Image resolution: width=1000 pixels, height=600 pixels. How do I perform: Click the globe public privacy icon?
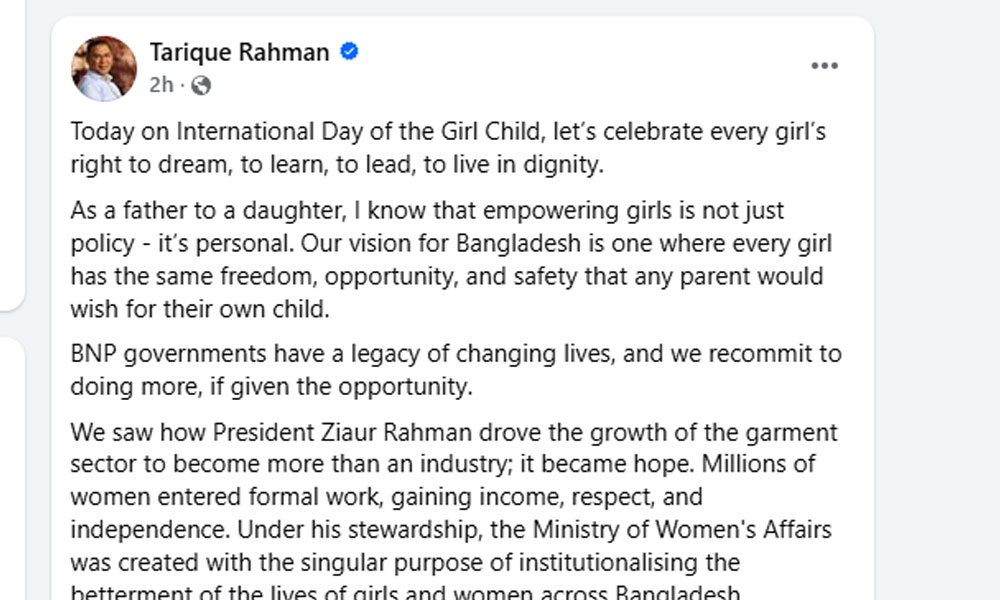201,85
